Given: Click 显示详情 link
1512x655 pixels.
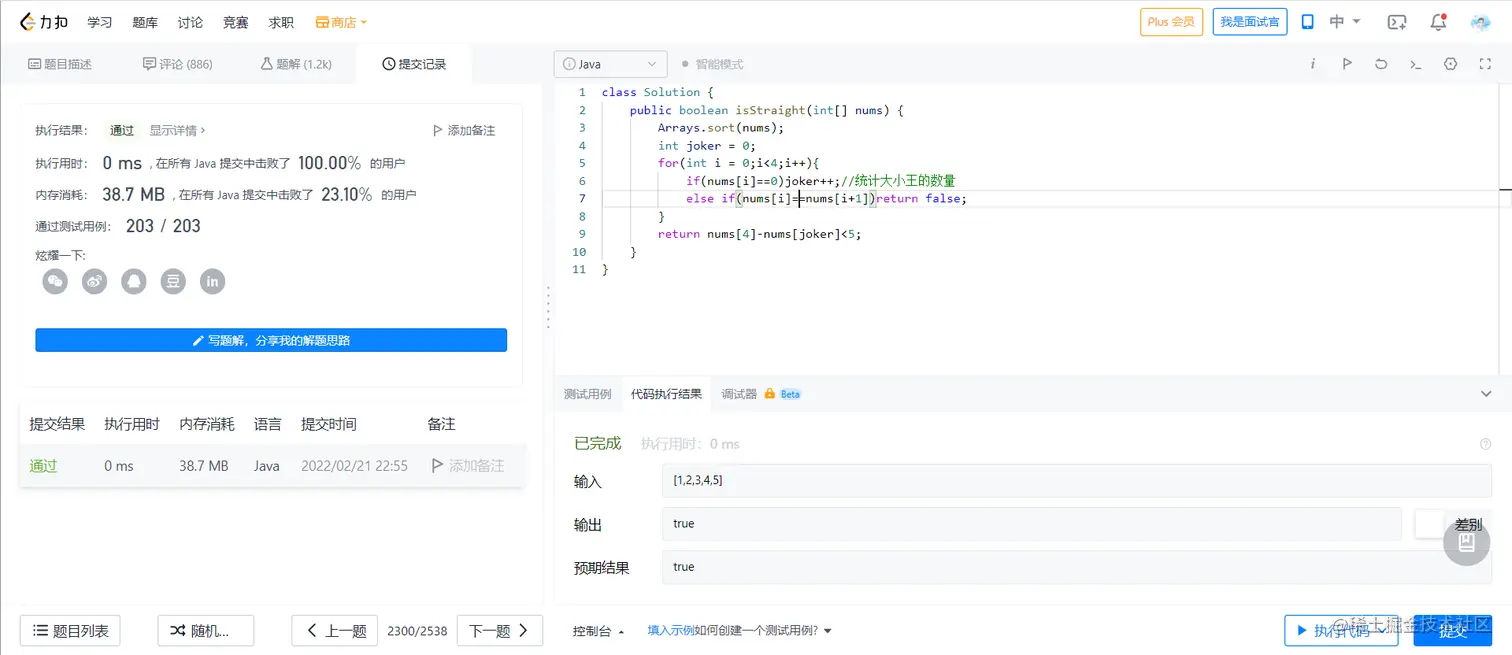Looking at the screenshot, I should click(x=178, y=130).
